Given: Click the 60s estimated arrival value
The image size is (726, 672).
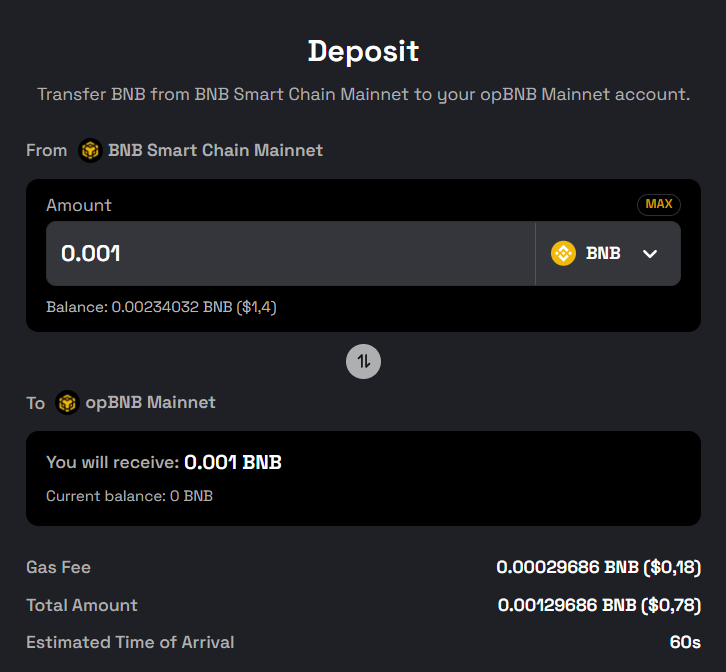Looking at the screenshot, I should 685,642.
